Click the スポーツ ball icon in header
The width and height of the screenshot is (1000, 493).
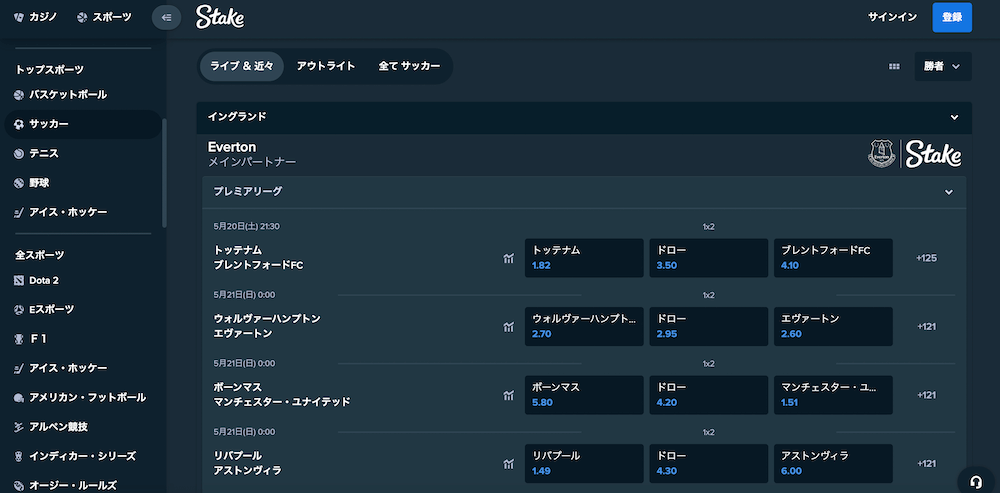click(82, 18)
